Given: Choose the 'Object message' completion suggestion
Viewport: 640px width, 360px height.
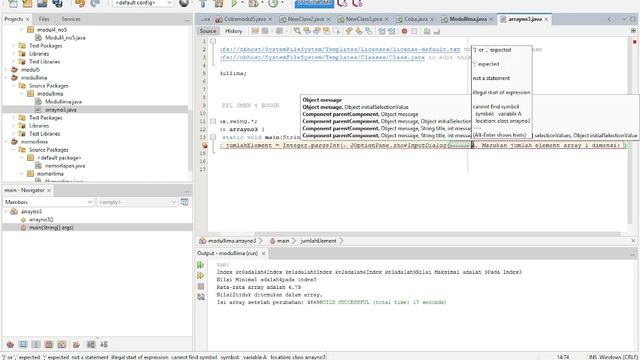Looking at the screenshot, I should click(x=322, y=100).
